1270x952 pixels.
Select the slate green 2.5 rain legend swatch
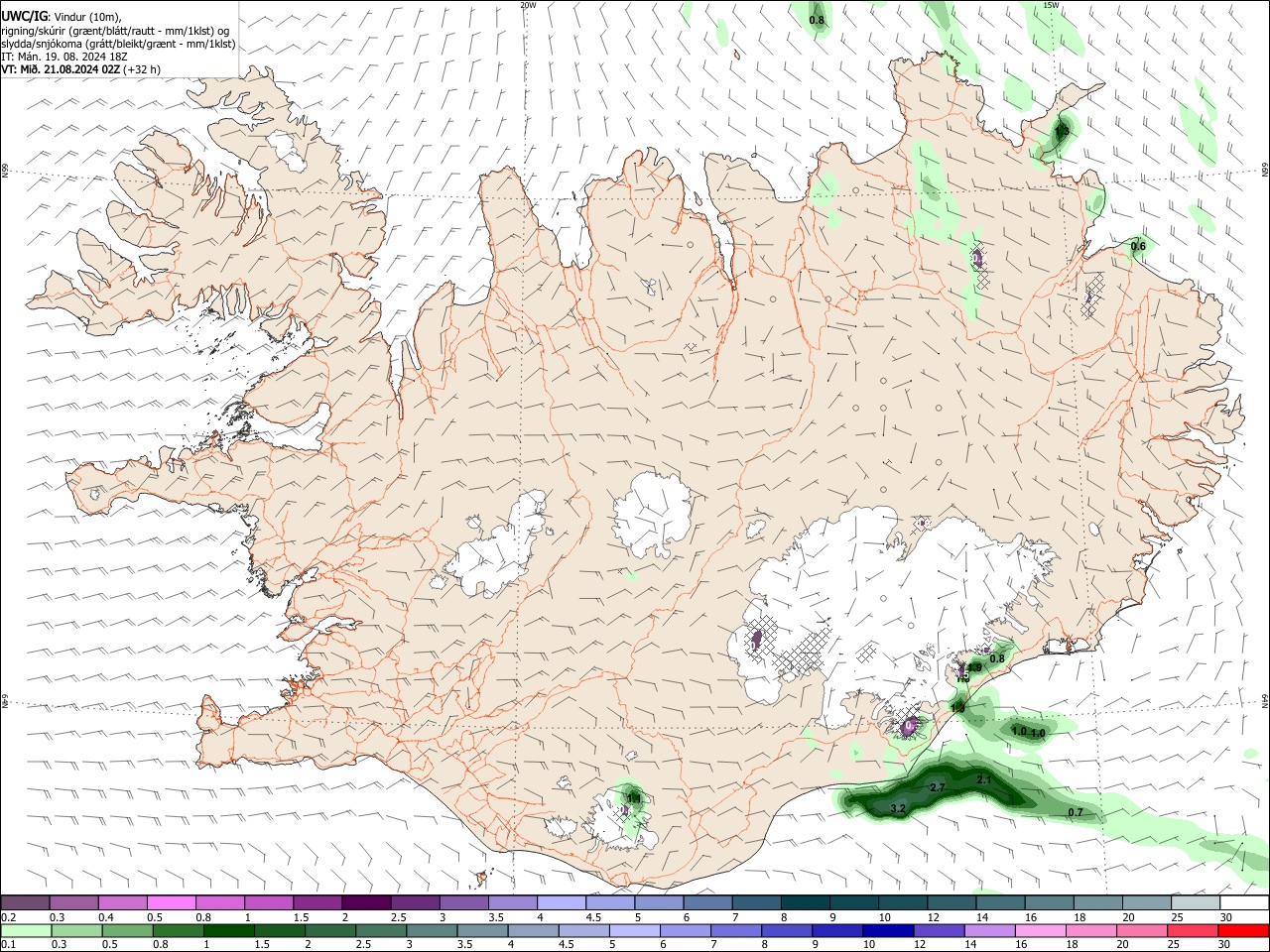[x=381, y=931]
